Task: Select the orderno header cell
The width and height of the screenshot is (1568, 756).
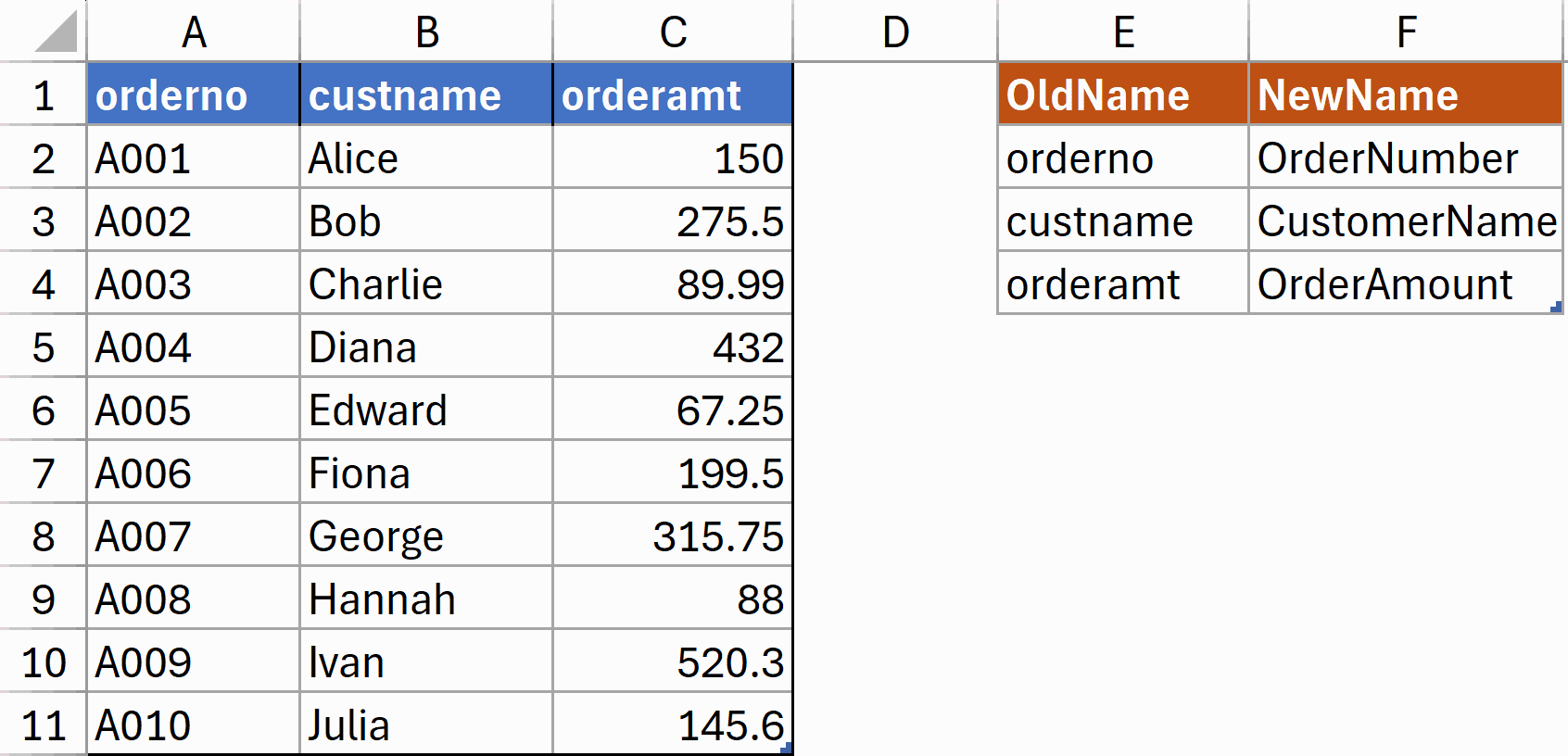Action: tap(192, 94)
